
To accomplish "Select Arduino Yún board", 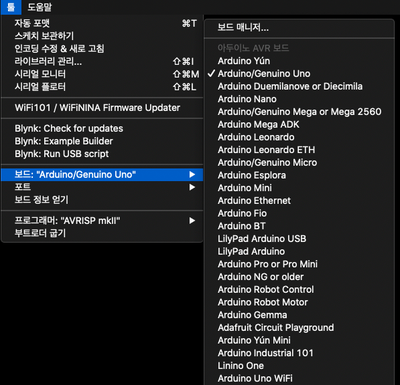I will coord(299,61).
